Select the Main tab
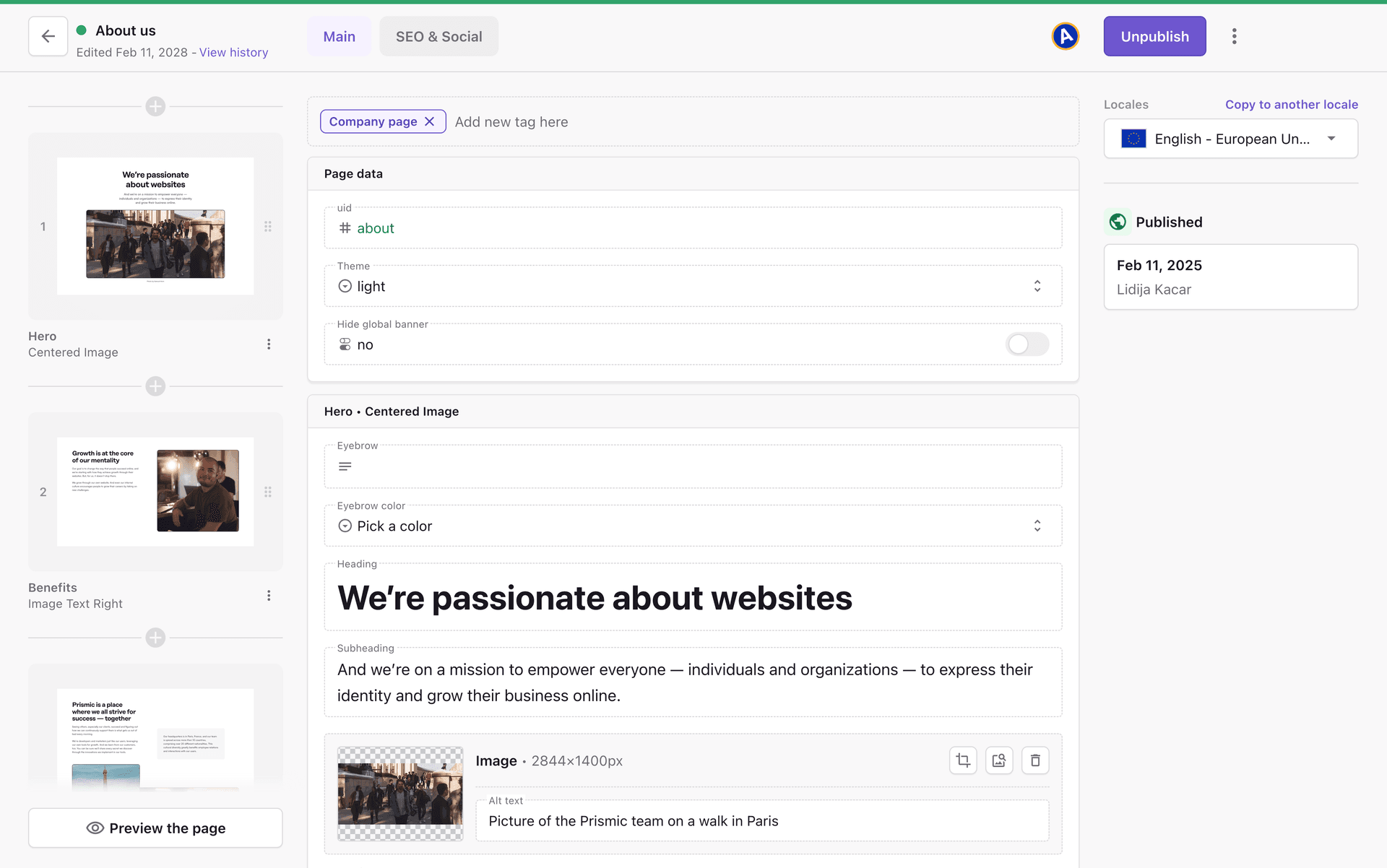The image size is (1387, 868). (x=339, y=36)
